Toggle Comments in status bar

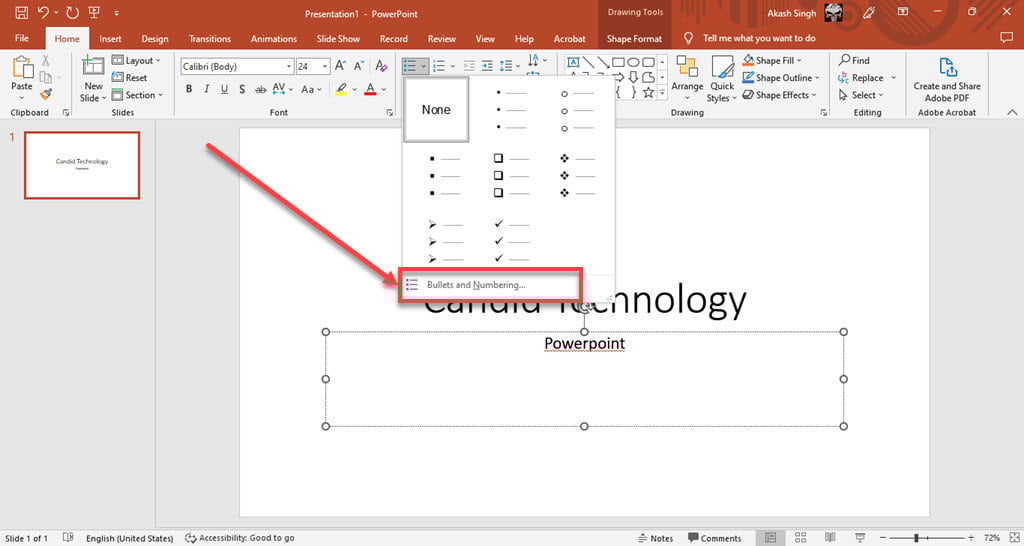tap(714, 538)
